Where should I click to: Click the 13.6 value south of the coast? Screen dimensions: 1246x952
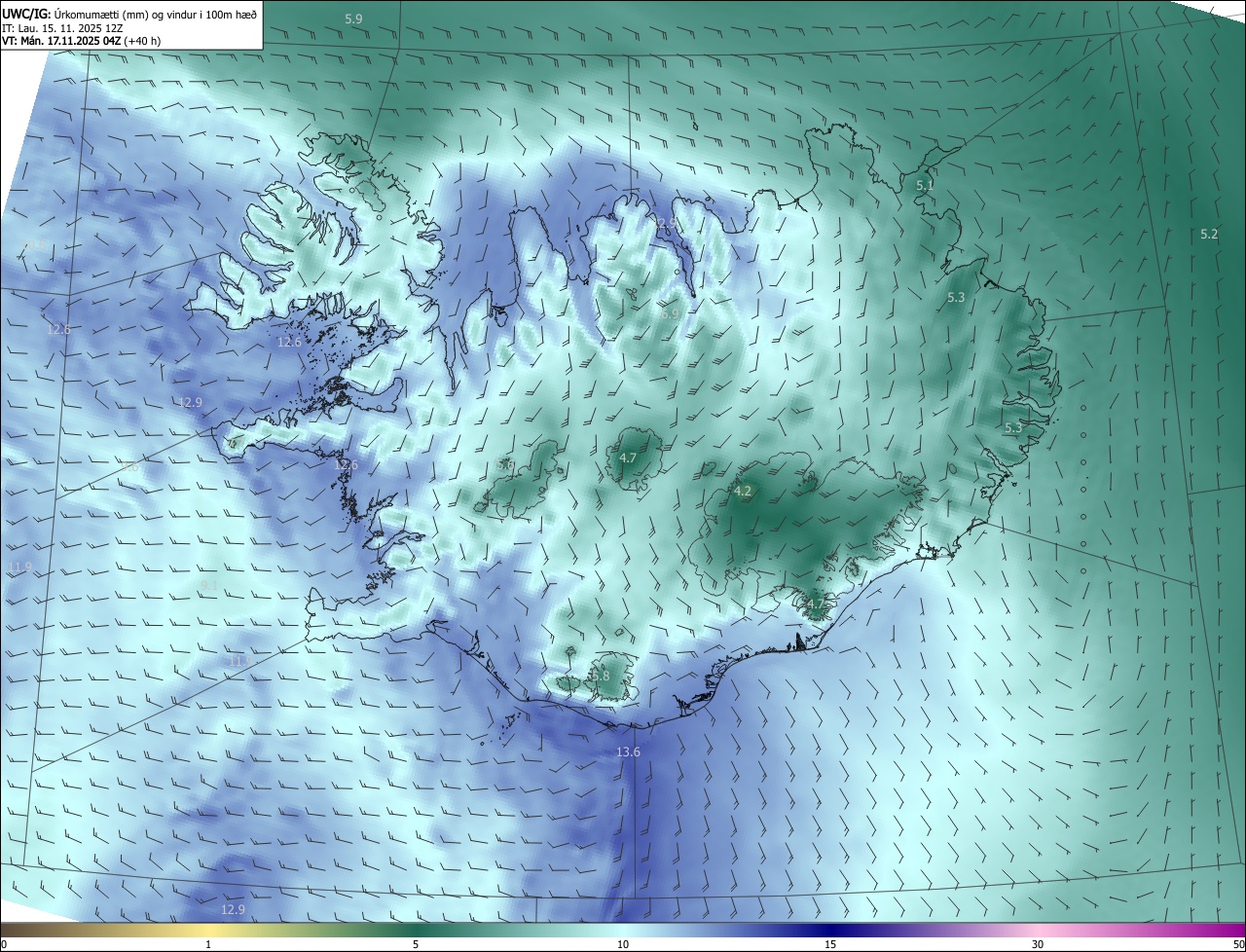pos(629,751)
